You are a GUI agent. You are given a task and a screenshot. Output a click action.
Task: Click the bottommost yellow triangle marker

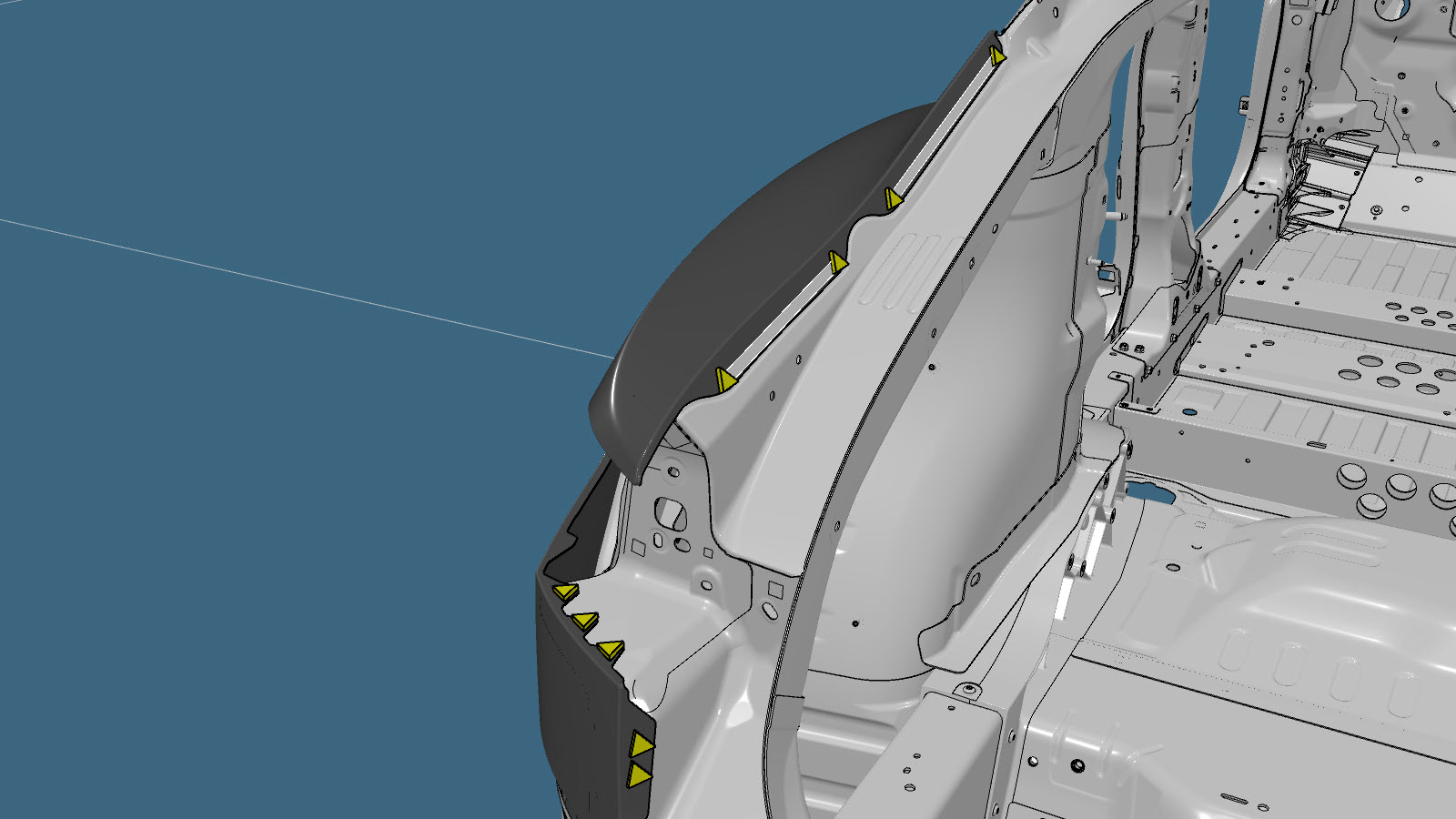point(639,775)
